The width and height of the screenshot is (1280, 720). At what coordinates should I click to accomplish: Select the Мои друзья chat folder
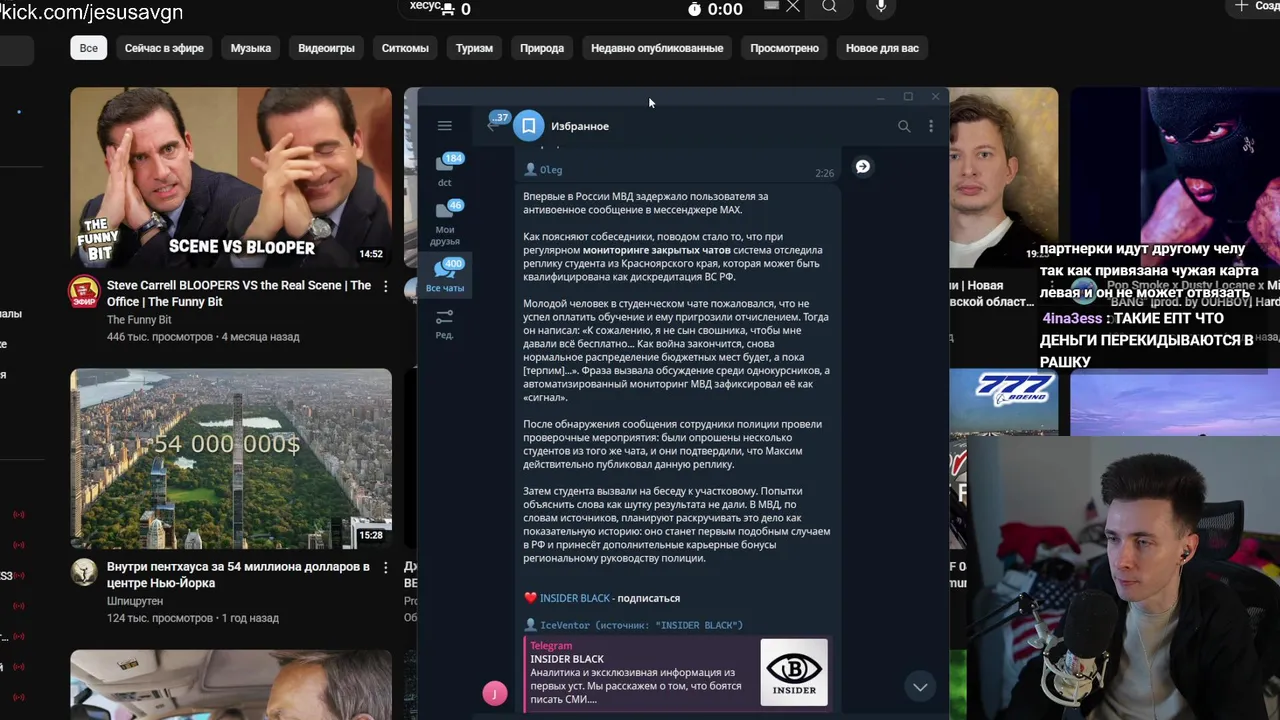coord(445,223)
